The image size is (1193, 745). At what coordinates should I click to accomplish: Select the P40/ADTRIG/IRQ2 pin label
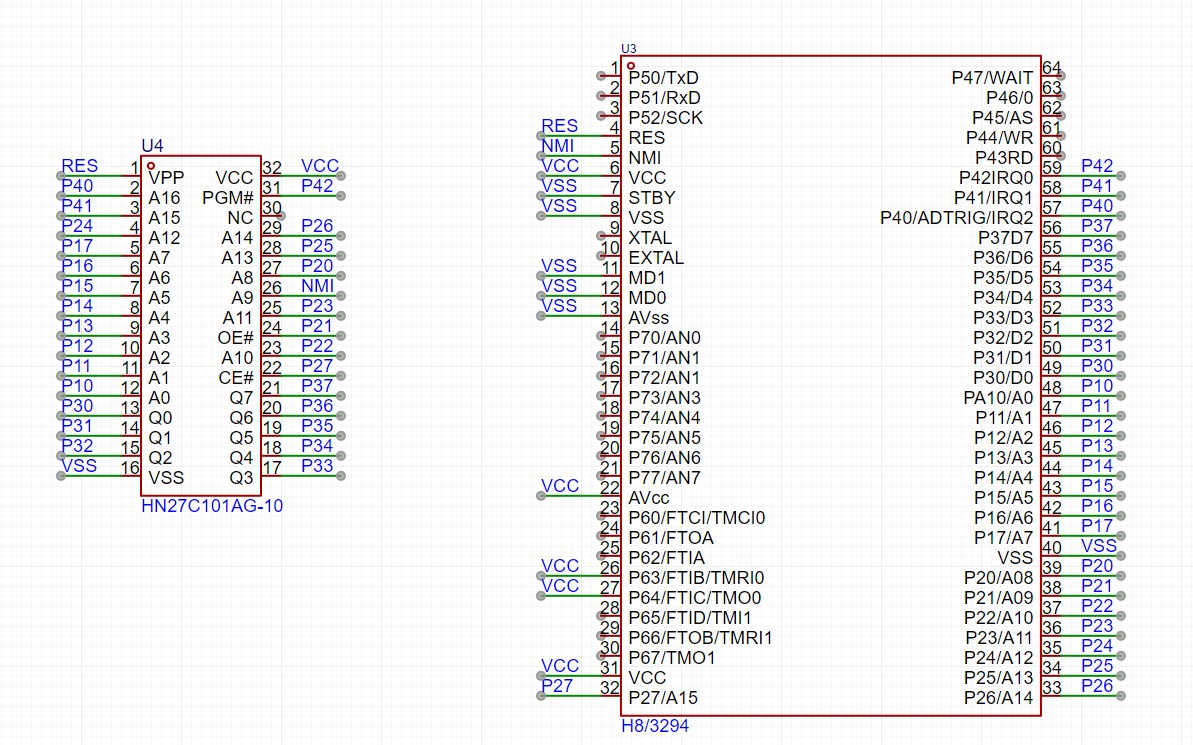coord(956,218)
